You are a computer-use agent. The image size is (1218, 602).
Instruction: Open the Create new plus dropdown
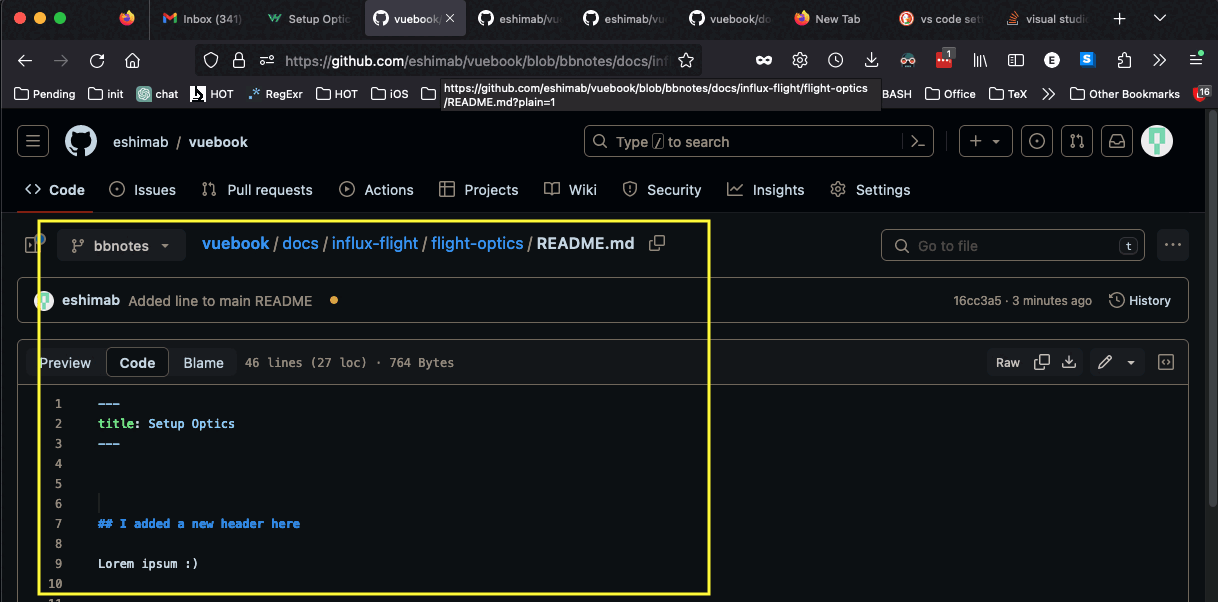click(985, 142)
